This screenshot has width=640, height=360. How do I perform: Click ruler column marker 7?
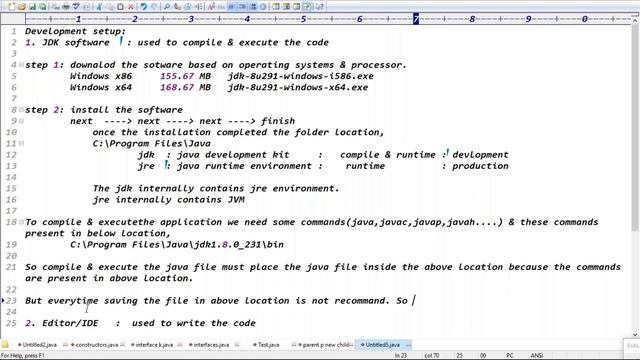click(x=416, y=19)
